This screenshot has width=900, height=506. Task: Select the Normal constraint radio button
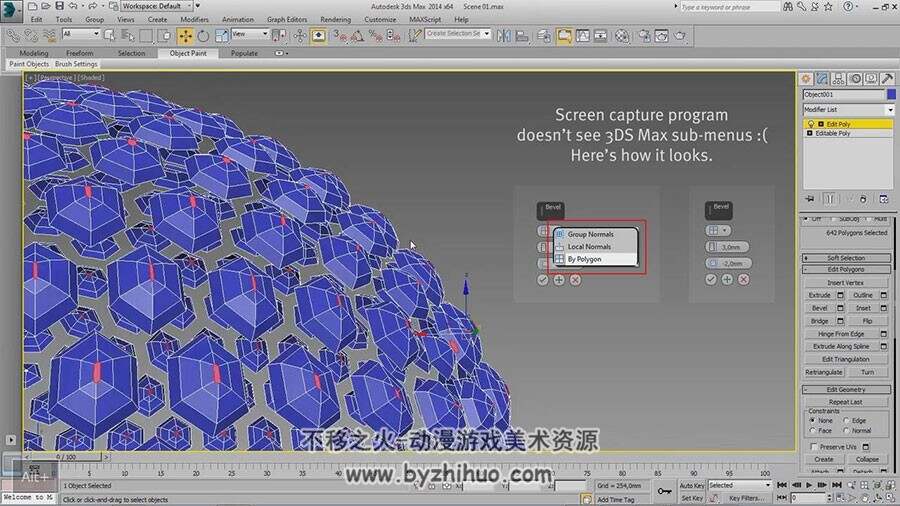846,430
